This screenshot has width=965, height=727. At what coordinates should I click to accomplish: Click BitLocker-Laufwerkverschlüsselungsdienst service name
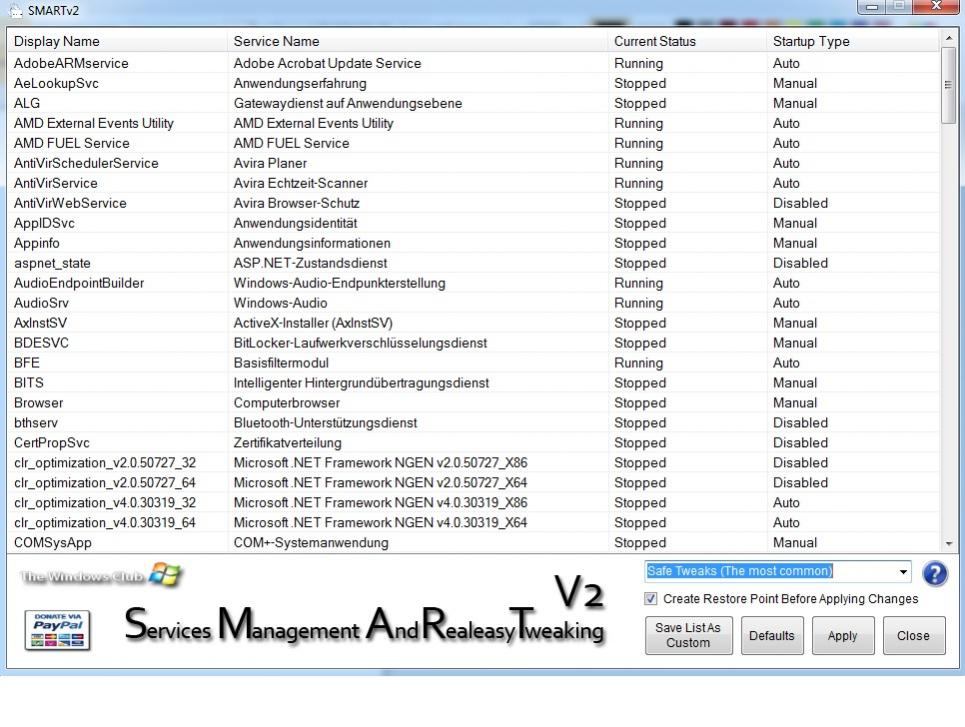coord(360,343)
